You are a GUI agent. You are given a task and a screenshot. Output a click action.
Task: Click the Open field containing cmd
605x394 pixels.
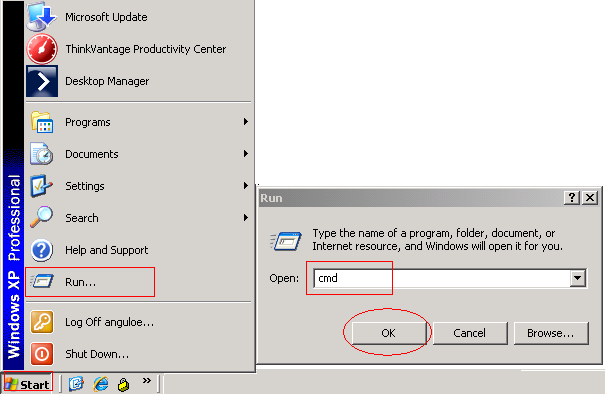click(x=442, y=278)
